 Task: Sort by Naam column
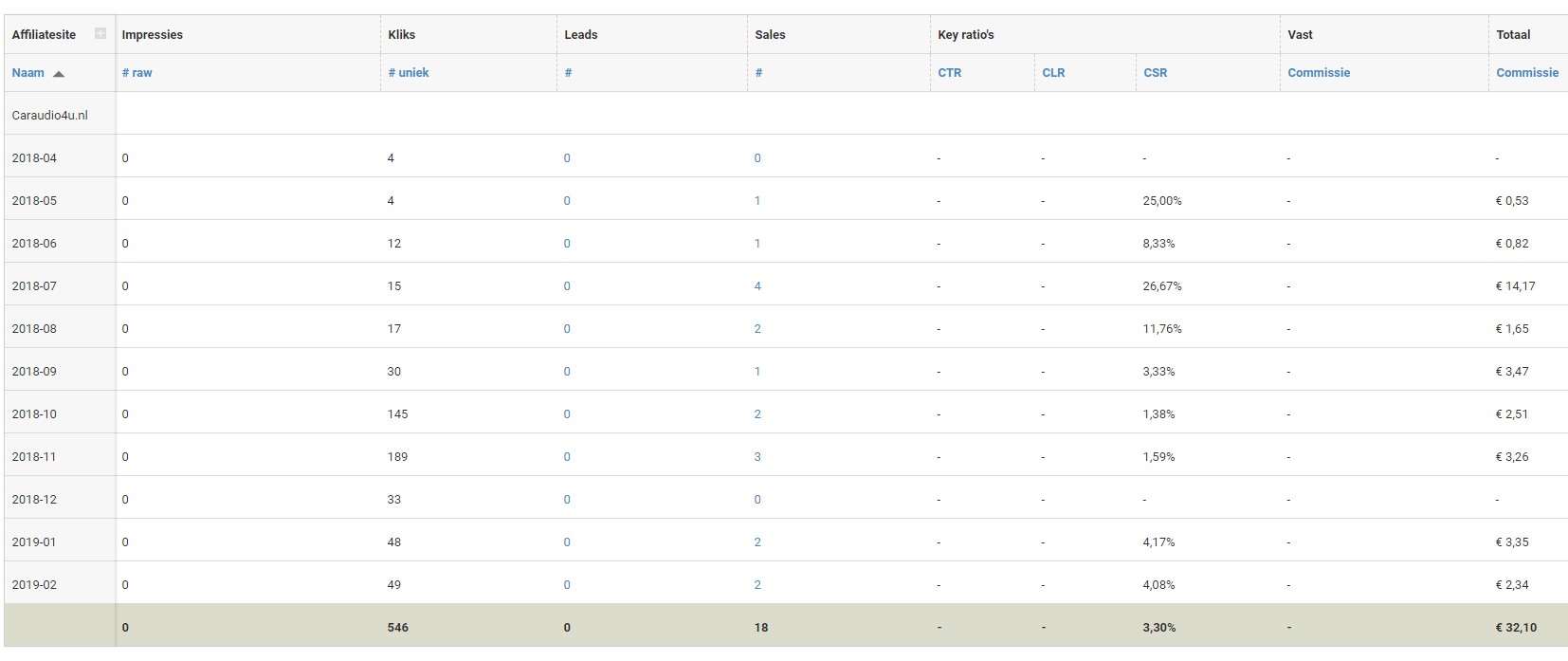28,72
